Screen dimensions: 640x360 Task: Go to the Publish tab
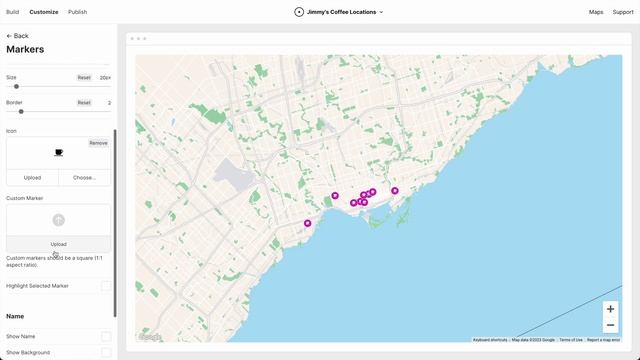[78, 12]
